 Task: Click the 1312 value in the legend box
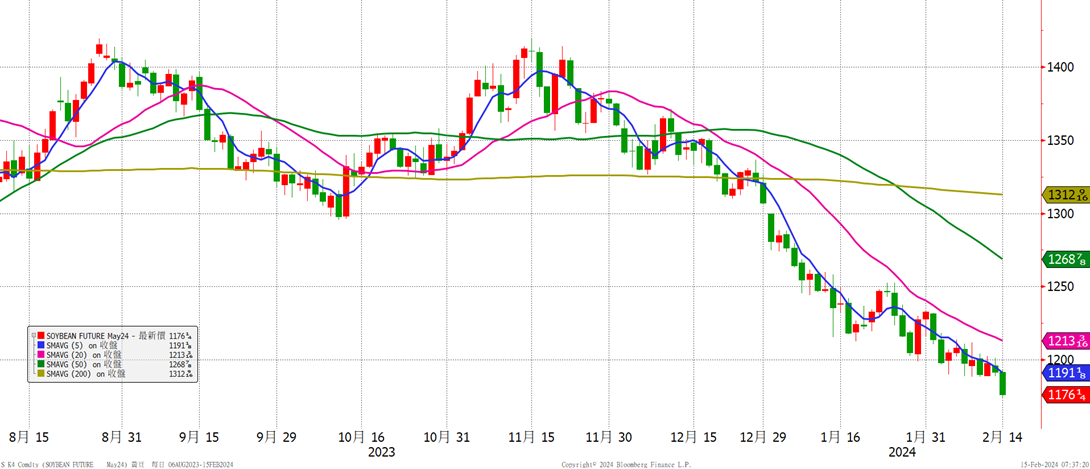tap(181, 374)
